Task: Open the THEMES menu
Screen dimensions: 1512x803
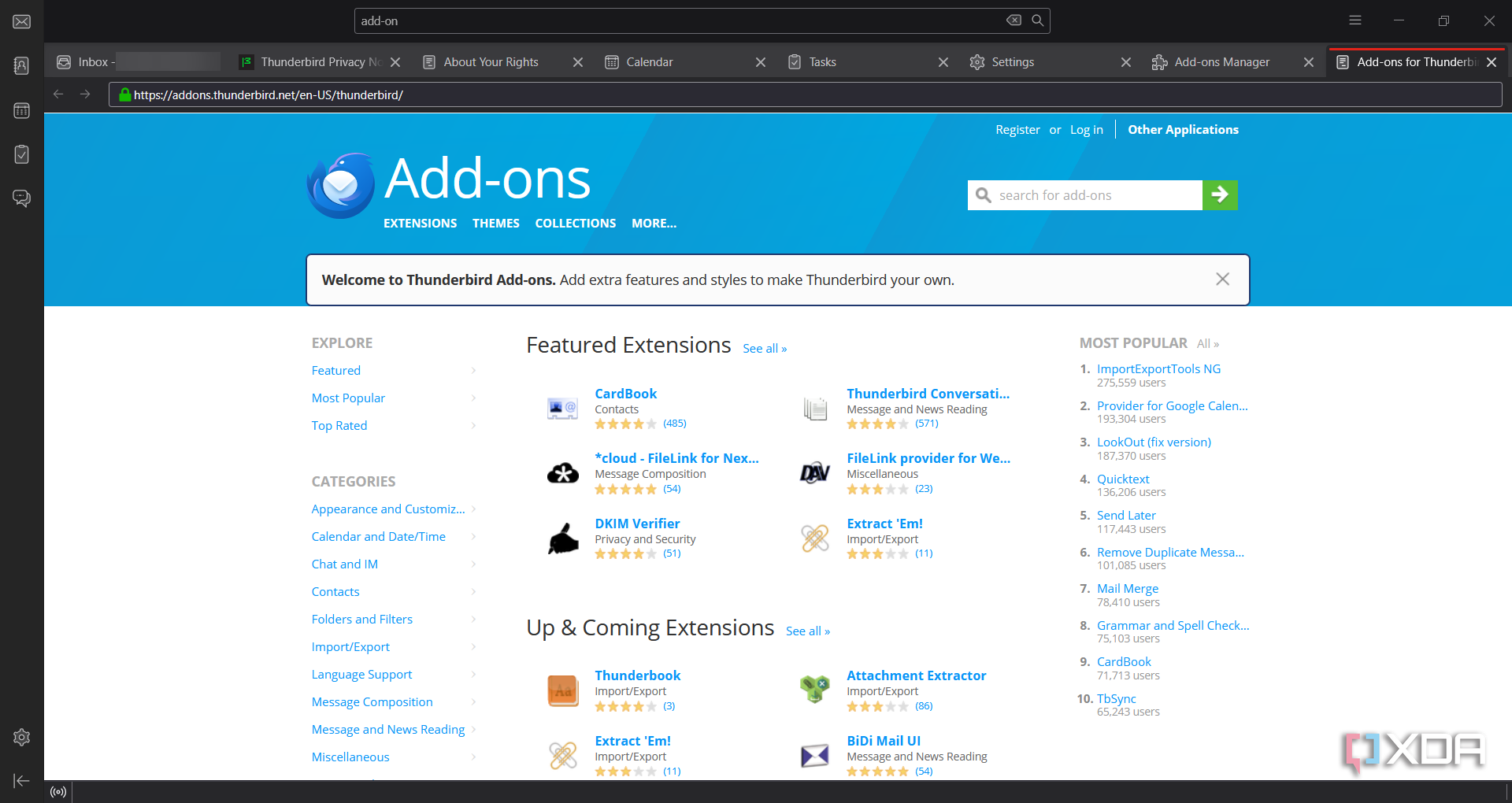Action: pos(496,224)
